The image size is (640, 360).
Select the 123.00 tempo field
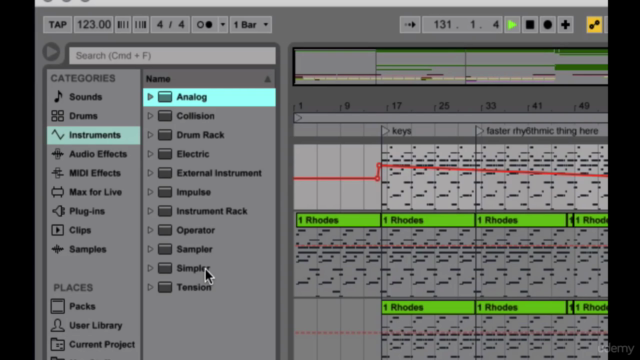[x=94, y=25]
